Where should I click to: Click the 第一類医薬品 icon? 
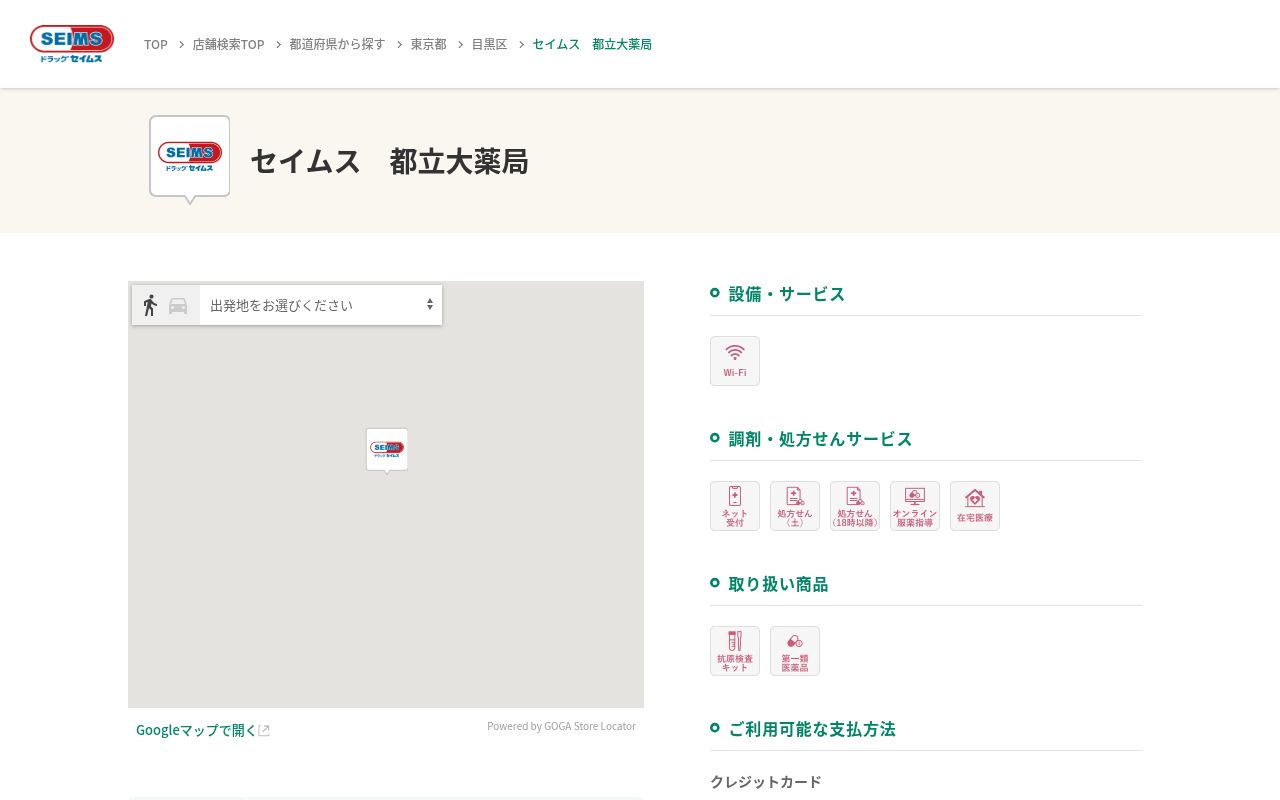(795, 651)
